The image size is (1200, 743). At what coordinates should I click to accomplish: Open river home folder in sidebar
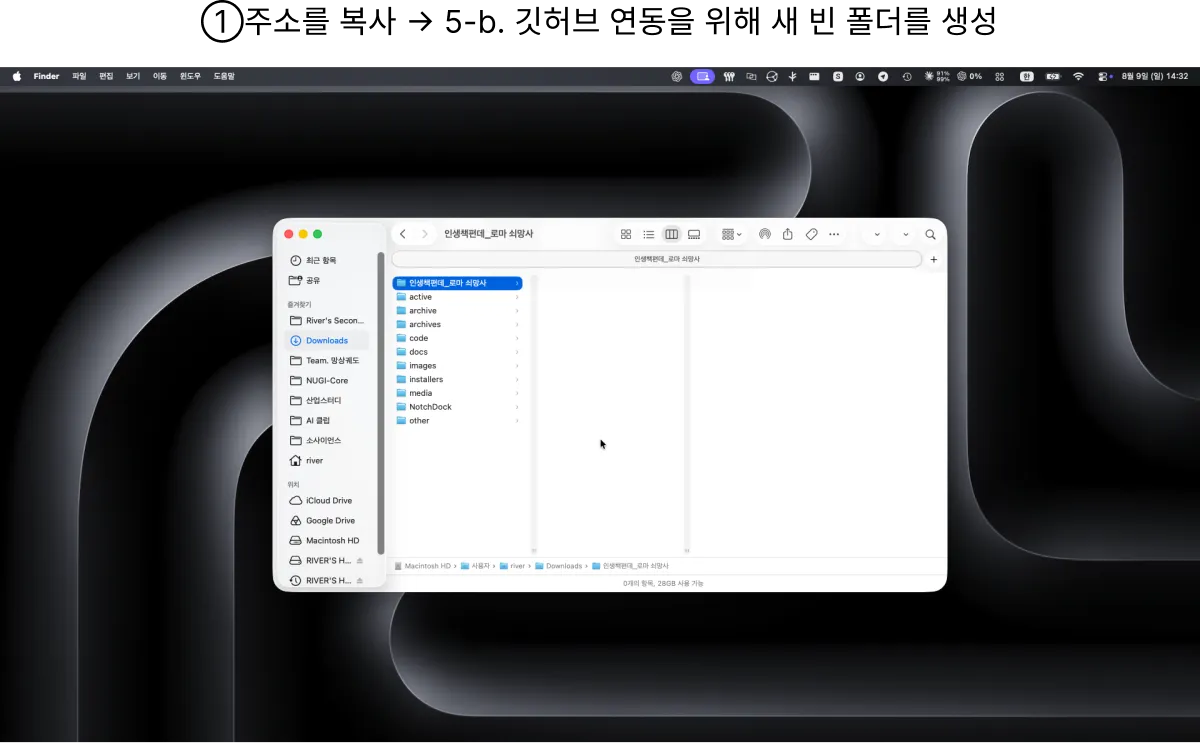(327, 461)
